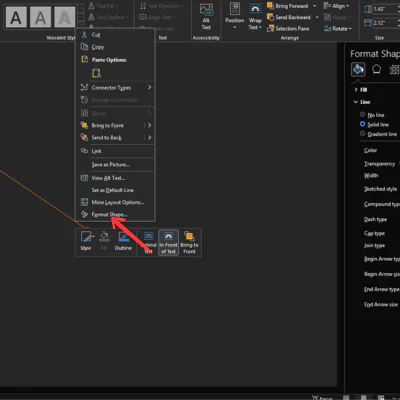400x400 pixels.
Task: Click the Connector Types icon
Action: pyautogui.click(x=84, y=87)
